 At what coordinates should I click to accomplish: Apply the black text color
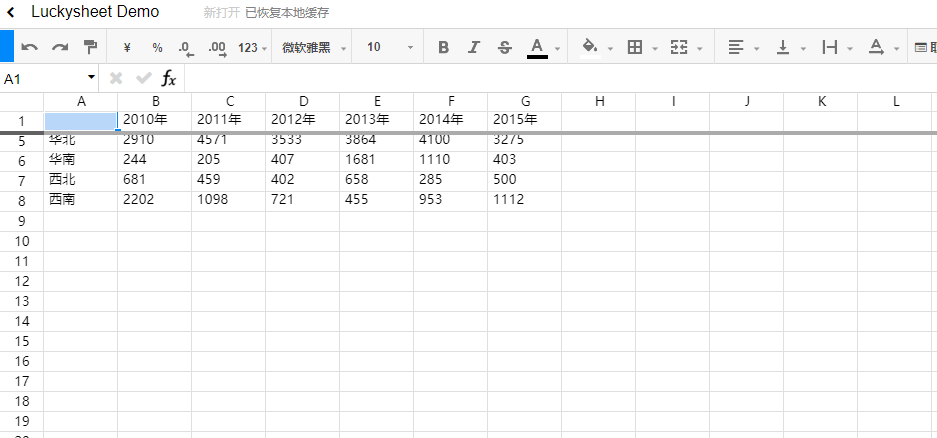tap(537, 48)
